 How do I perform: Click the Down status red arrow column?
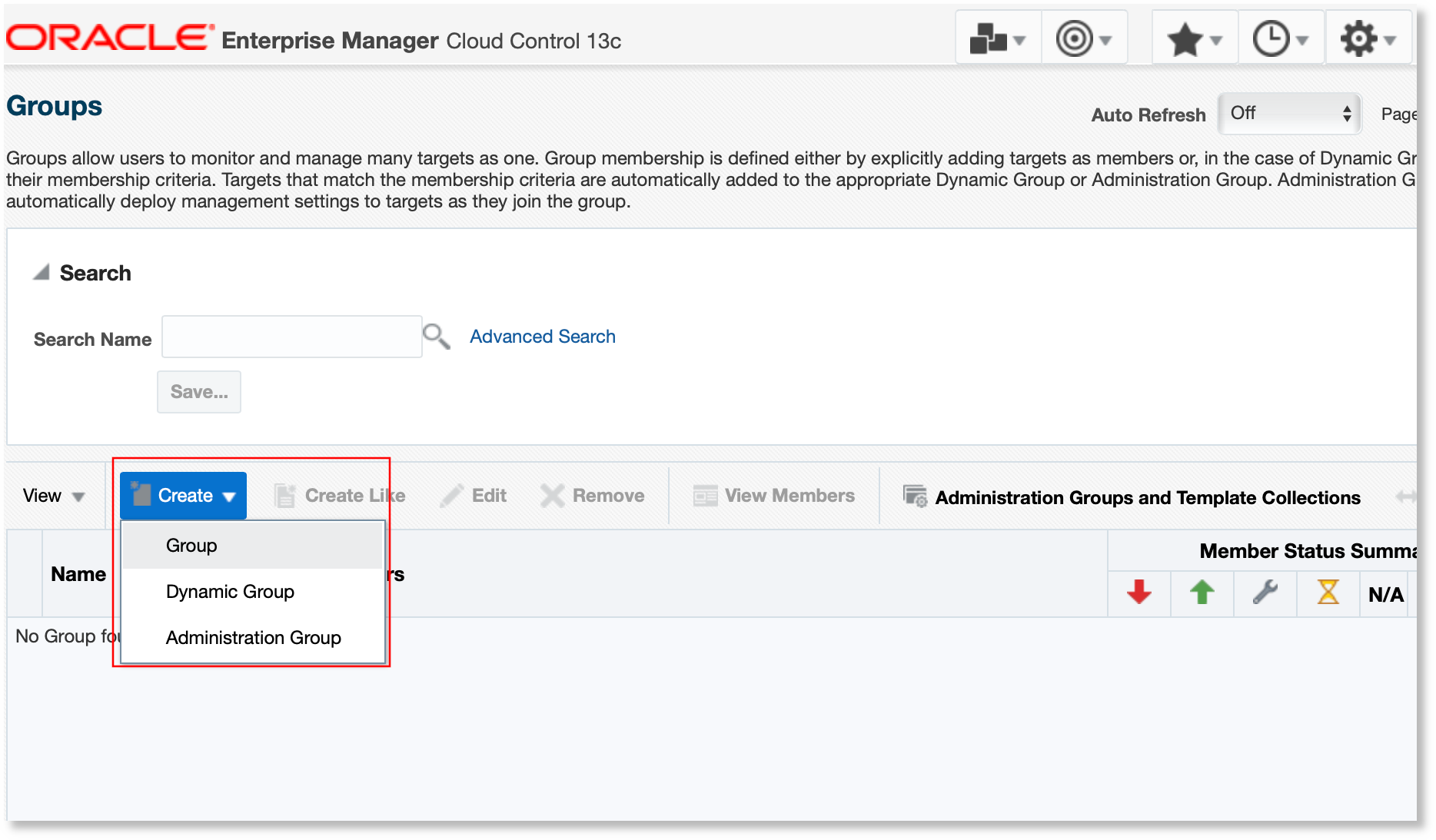click(1139, 593)
